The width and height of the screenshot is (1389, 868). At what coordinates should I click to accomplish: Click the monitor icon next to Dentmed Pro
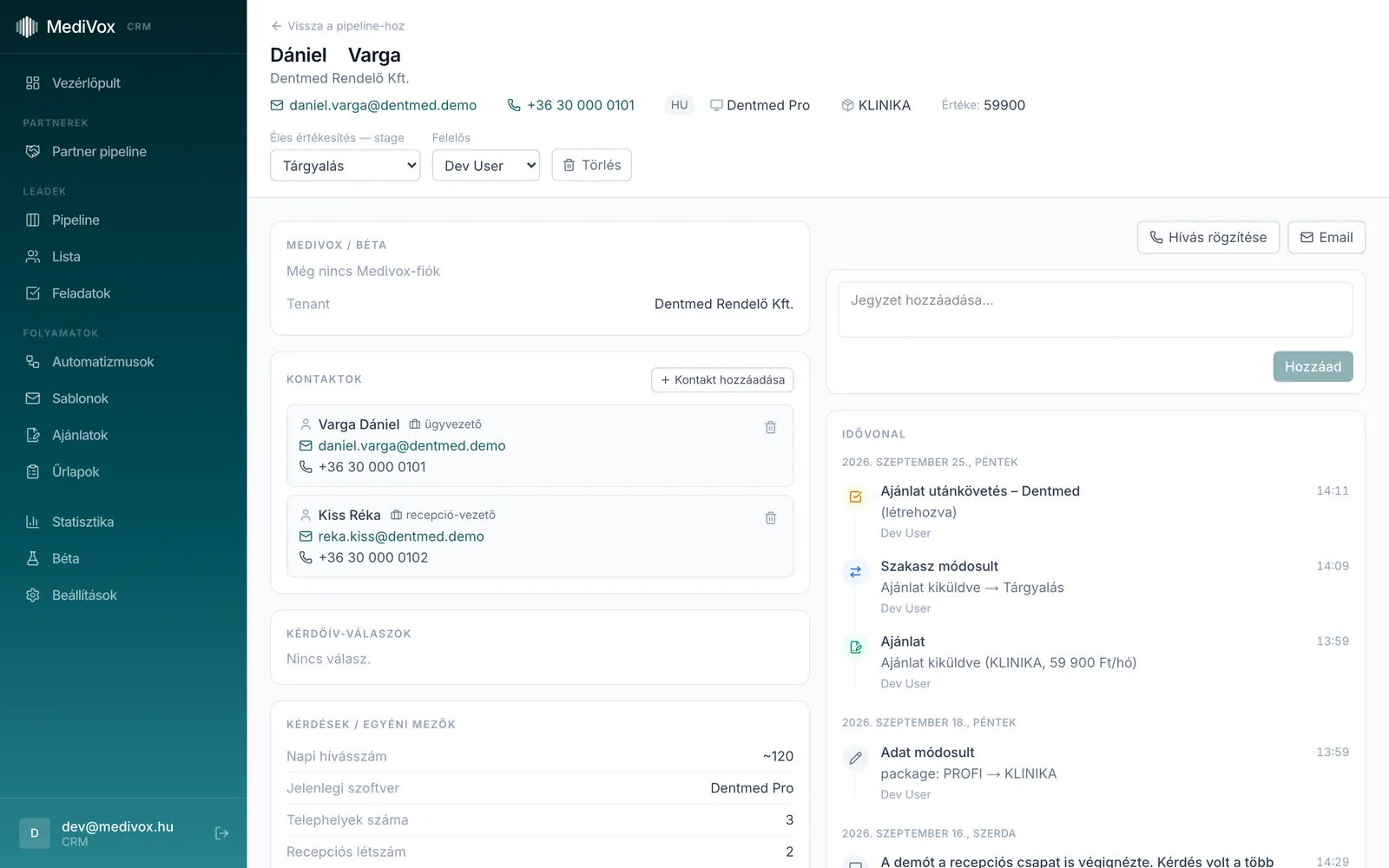(x=716, y=105)
